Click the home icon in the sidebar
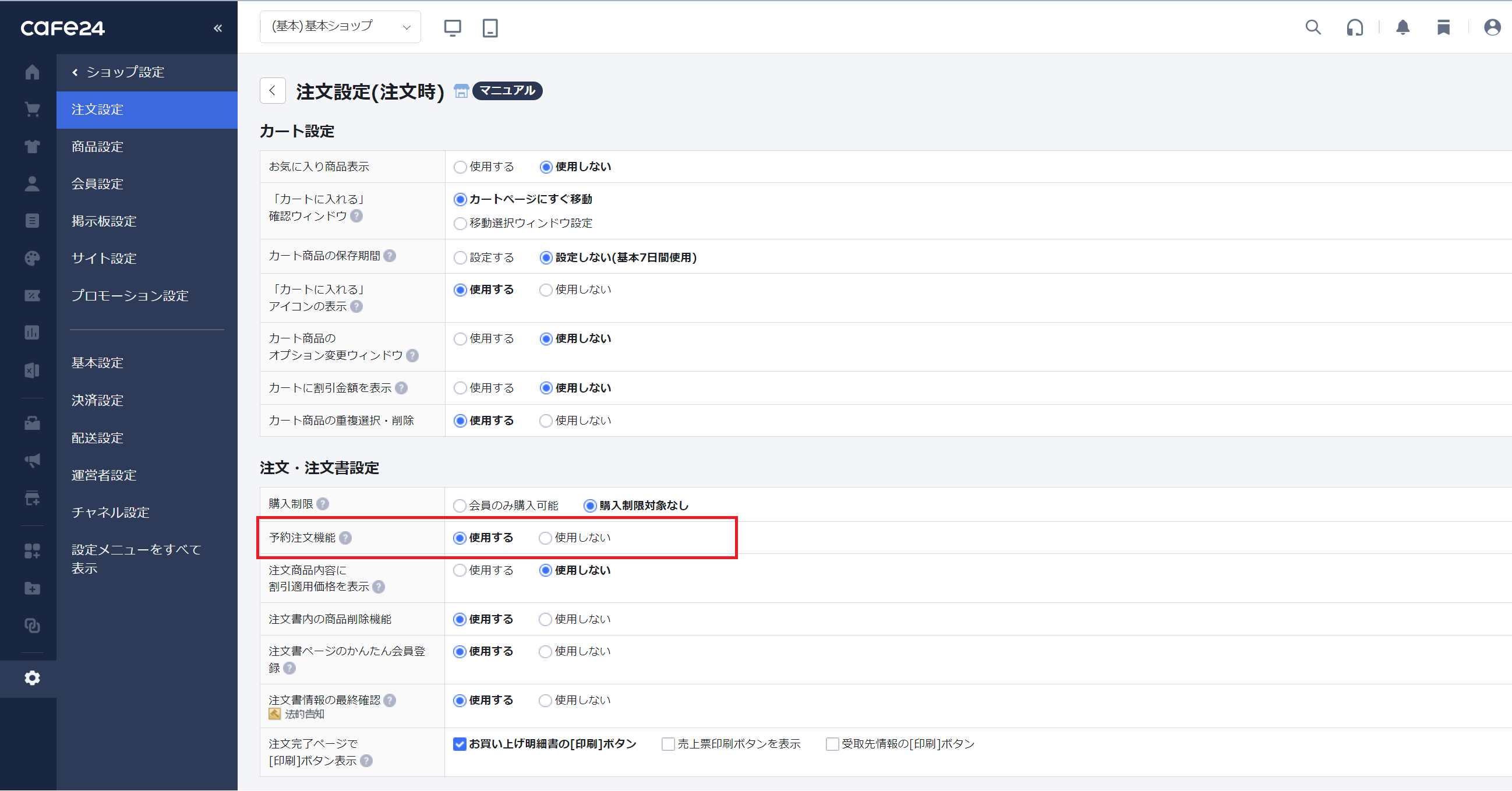Image resolution: width=1512 pixels, height=791 pixels. point(32,72)
